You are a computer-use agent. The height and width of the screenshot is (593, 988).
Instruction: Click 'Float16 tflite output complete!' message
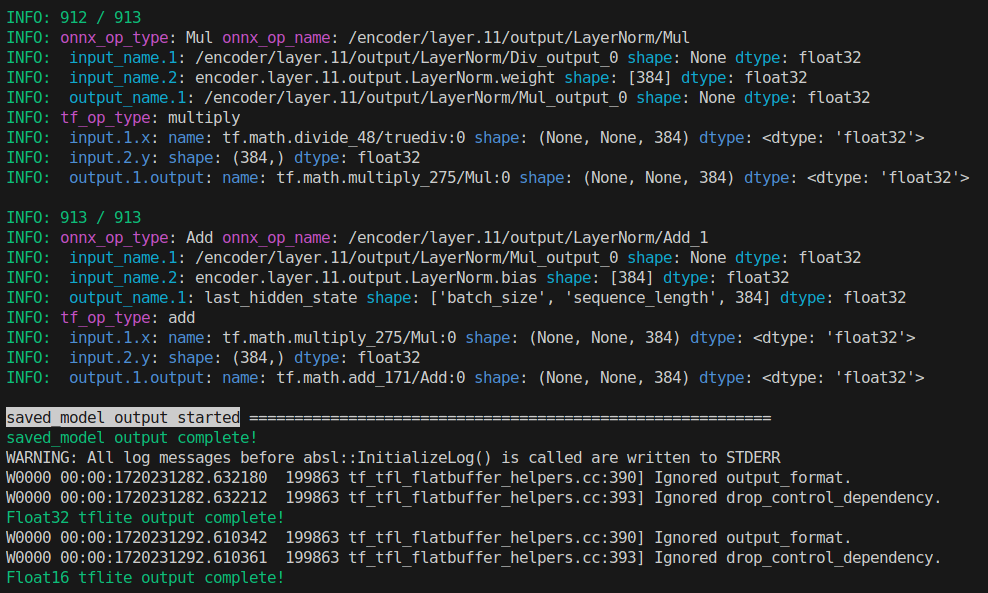(x=145, y=577)
